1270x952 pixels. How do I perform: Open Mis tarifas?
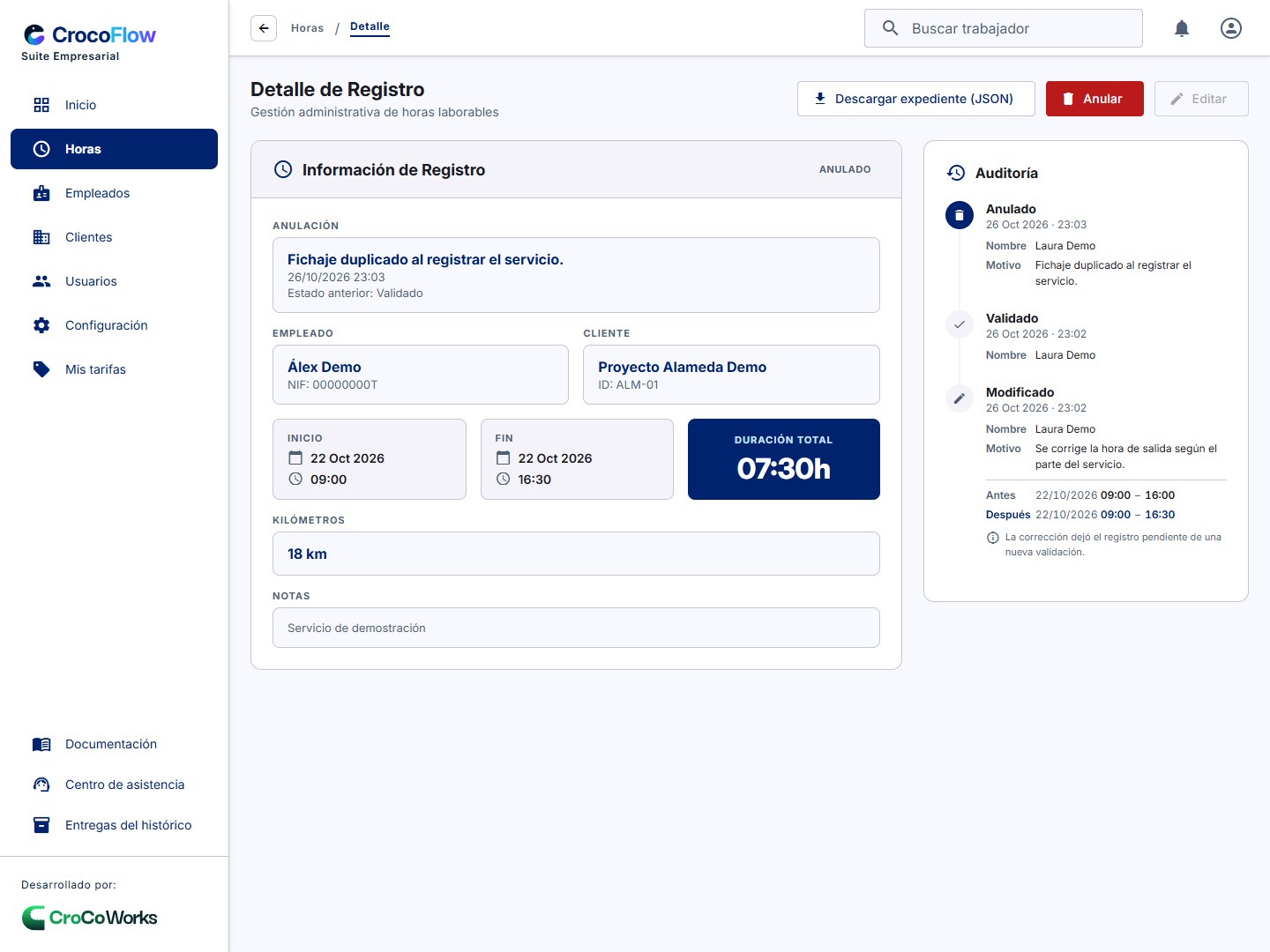(x=114, y=369)
